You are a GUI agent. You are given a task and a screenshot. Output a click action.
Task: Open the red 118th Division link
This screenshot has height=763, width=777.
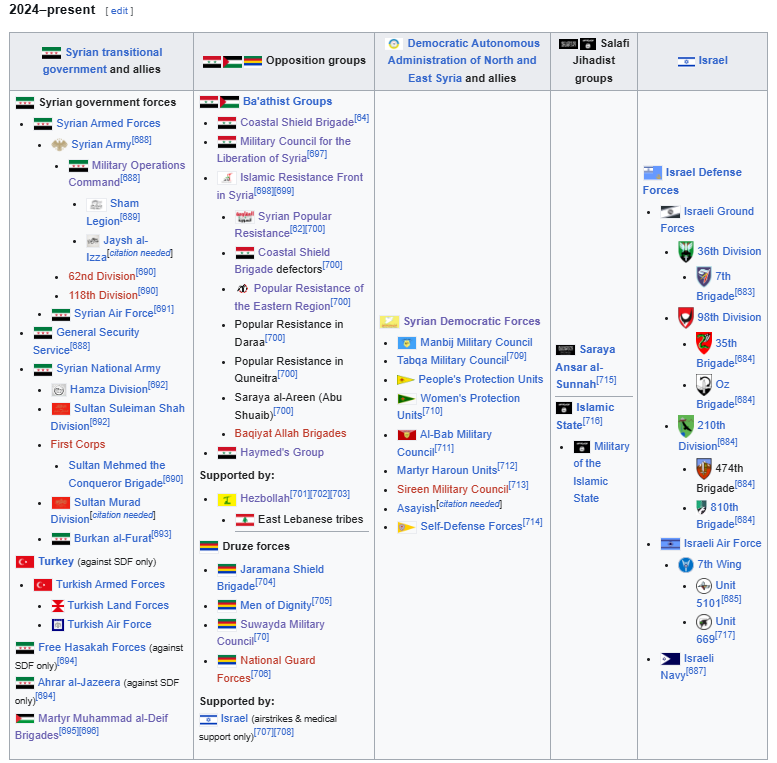pos(103,295)
